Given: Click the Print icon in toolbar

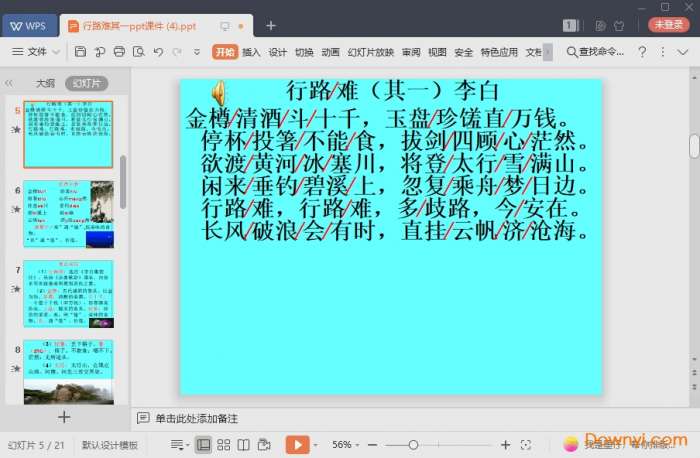Looking at the screenshot, I should (x=120, y=51).
